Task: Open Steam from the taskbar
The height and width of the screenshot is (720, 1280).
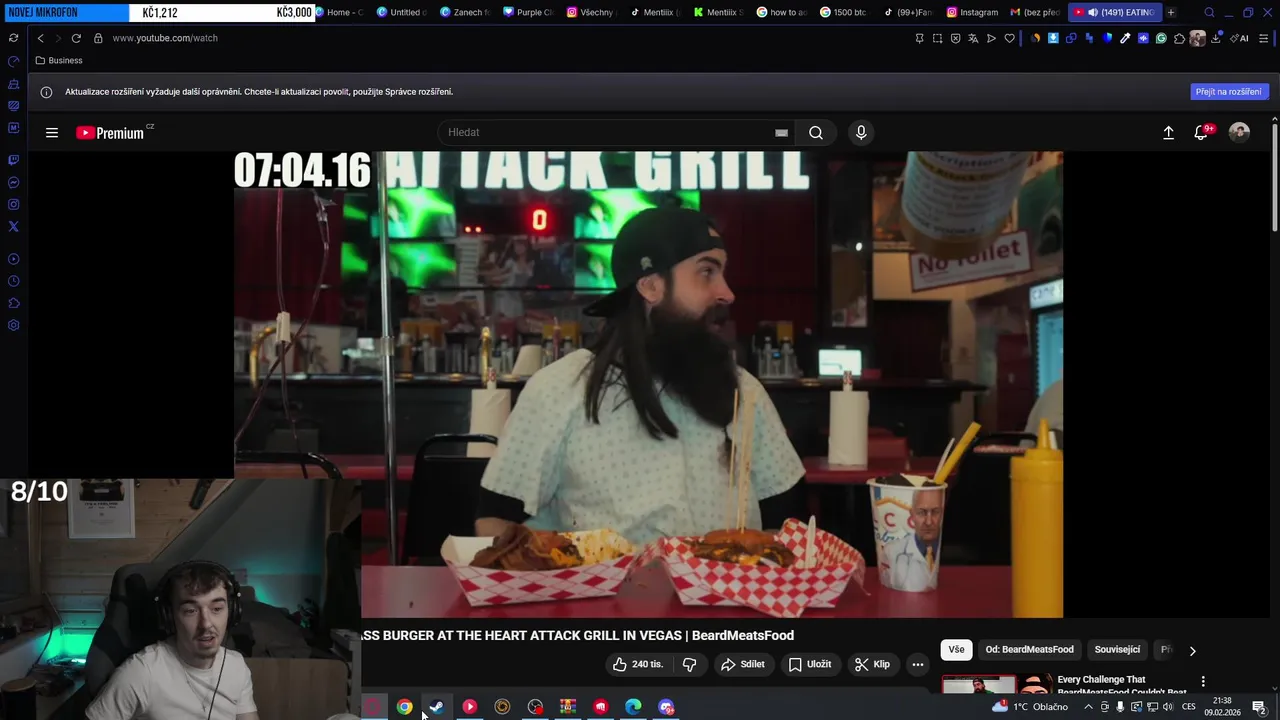Action: tap(437, 707)
